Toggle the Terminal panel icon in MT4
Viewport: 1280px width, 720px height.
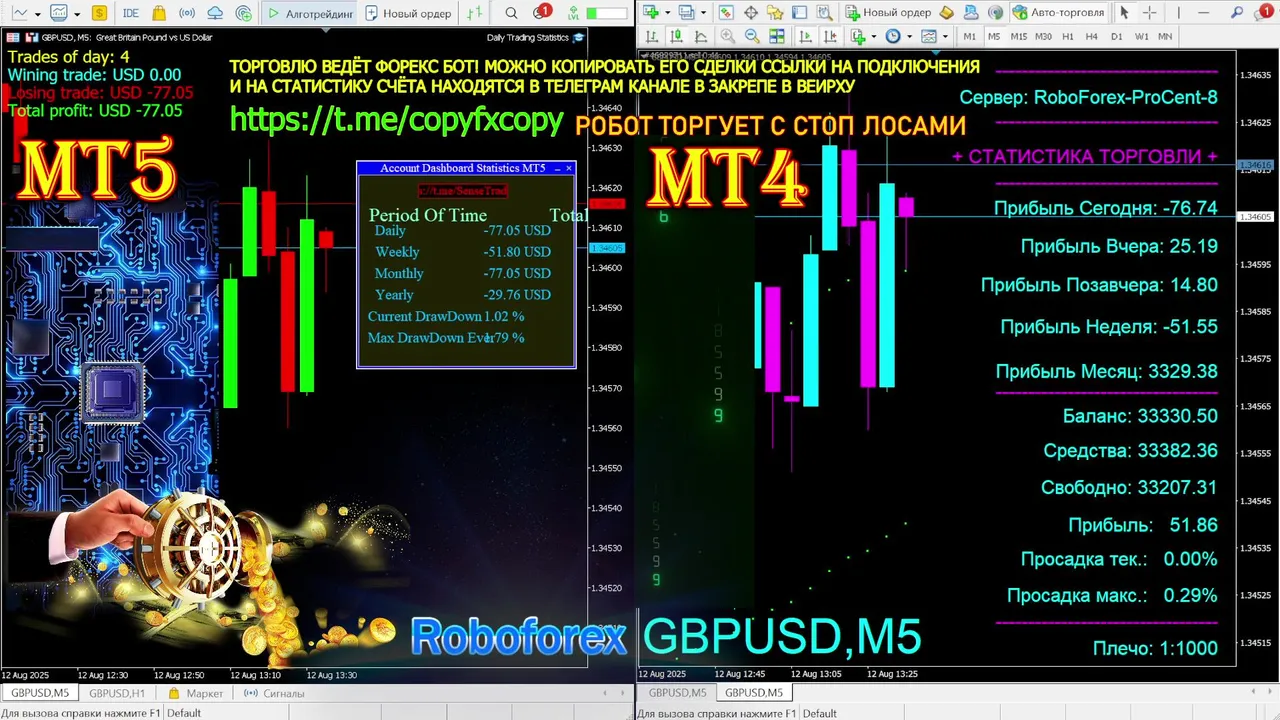tap(799, 12)
